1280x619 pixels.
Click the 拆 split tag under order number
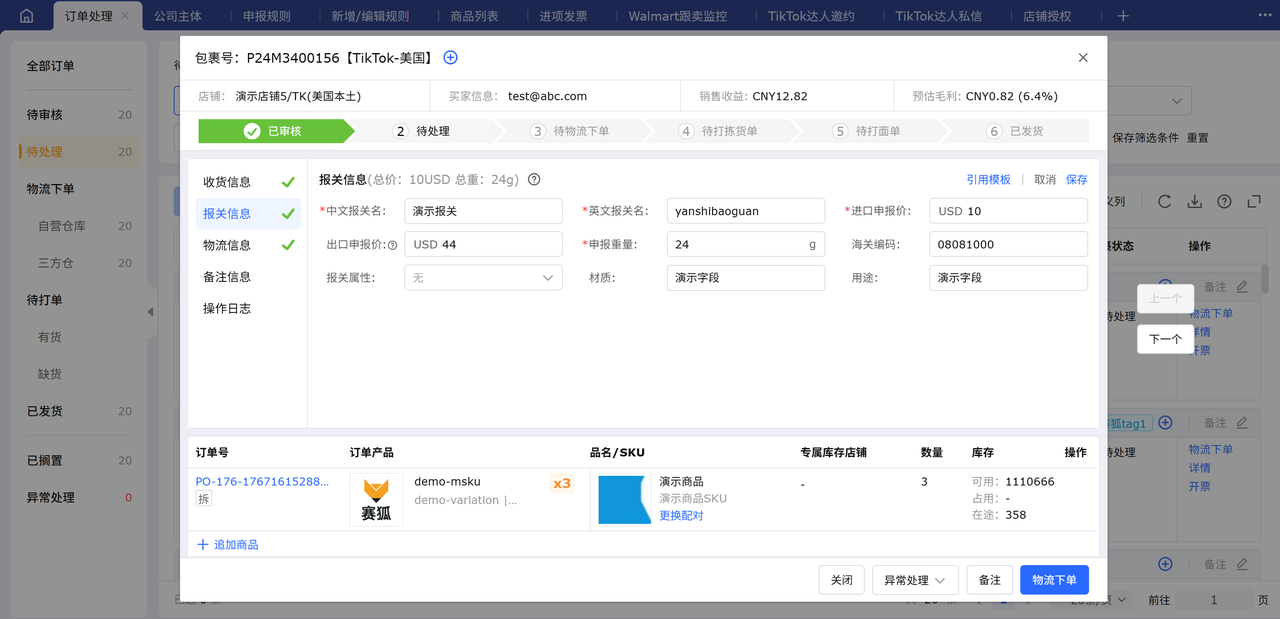[204, 499]
